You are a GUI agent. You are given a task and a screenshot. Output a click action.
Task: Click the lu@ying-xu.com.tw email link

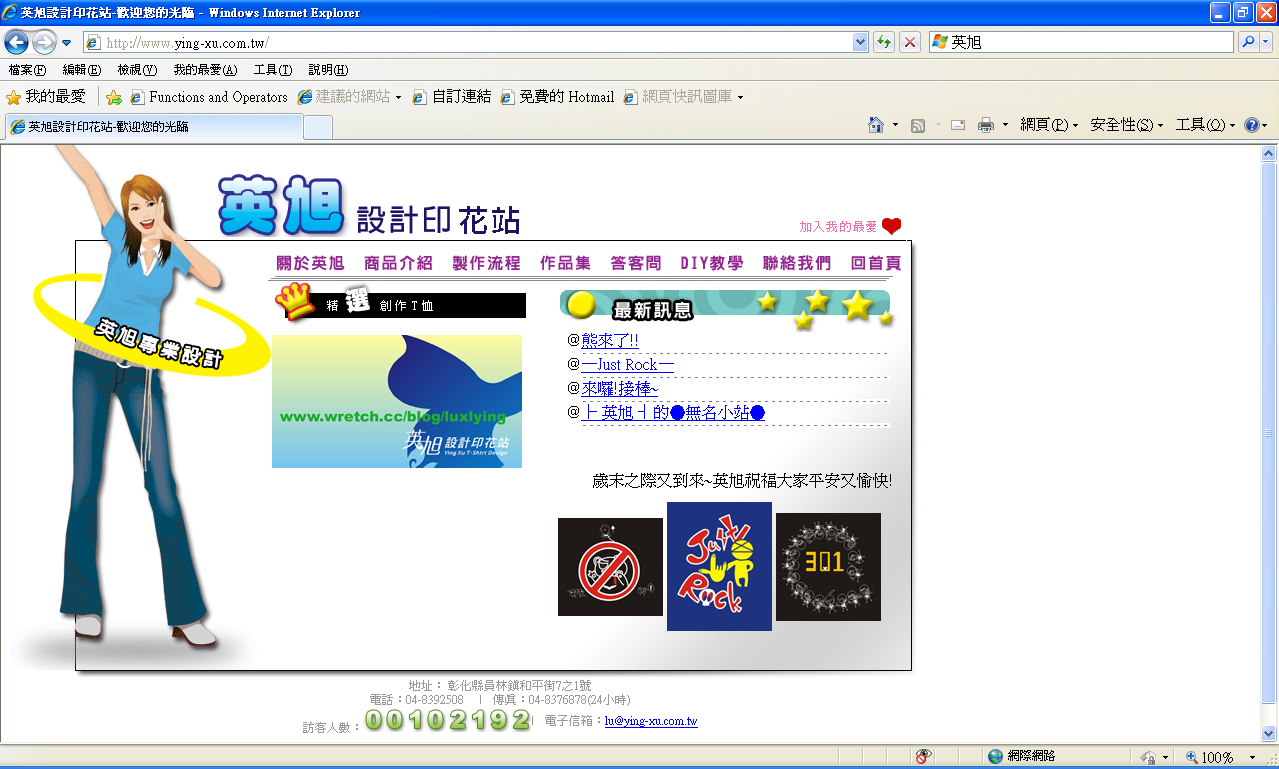(651, 721)
